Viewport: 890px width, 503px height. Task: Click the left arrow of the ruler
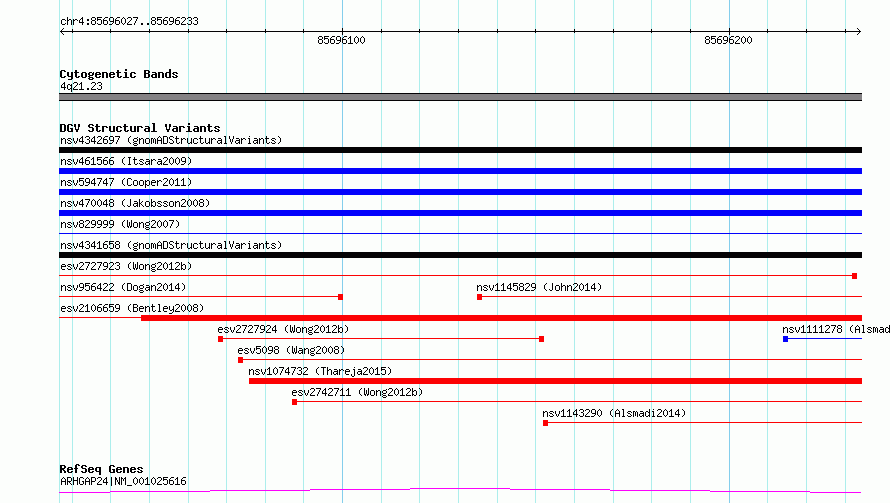click(64, 31)
